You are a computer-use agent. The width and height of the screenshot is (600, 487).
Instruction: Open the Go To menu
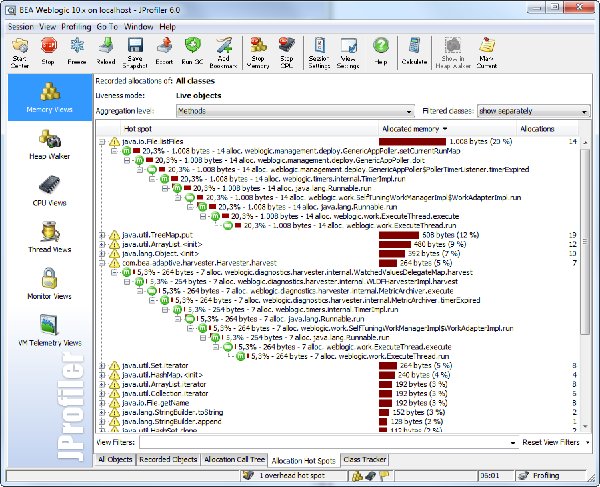coord(107,27)
